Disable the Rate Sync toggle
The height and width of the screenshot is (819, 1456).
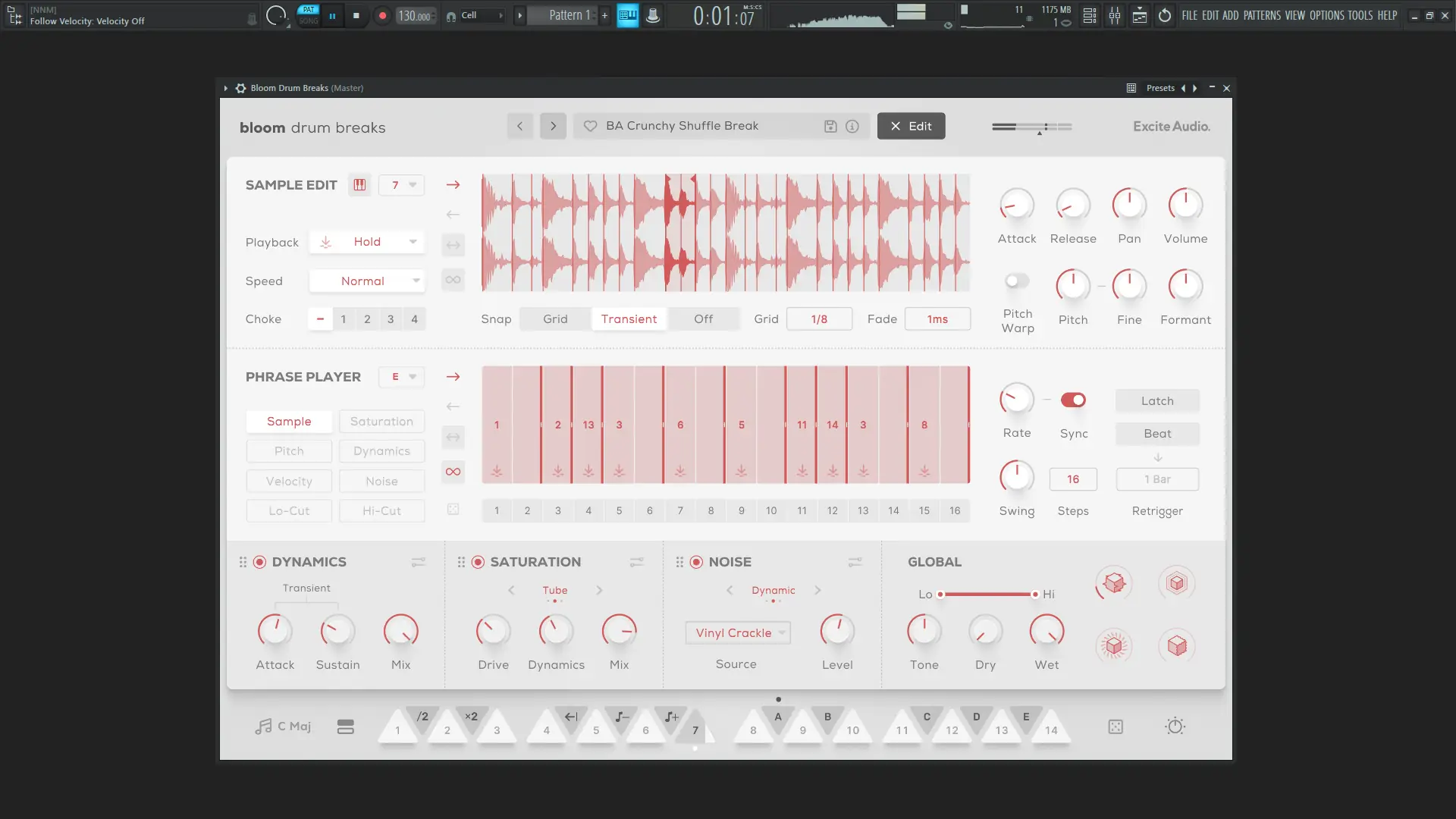point(1073,400)
